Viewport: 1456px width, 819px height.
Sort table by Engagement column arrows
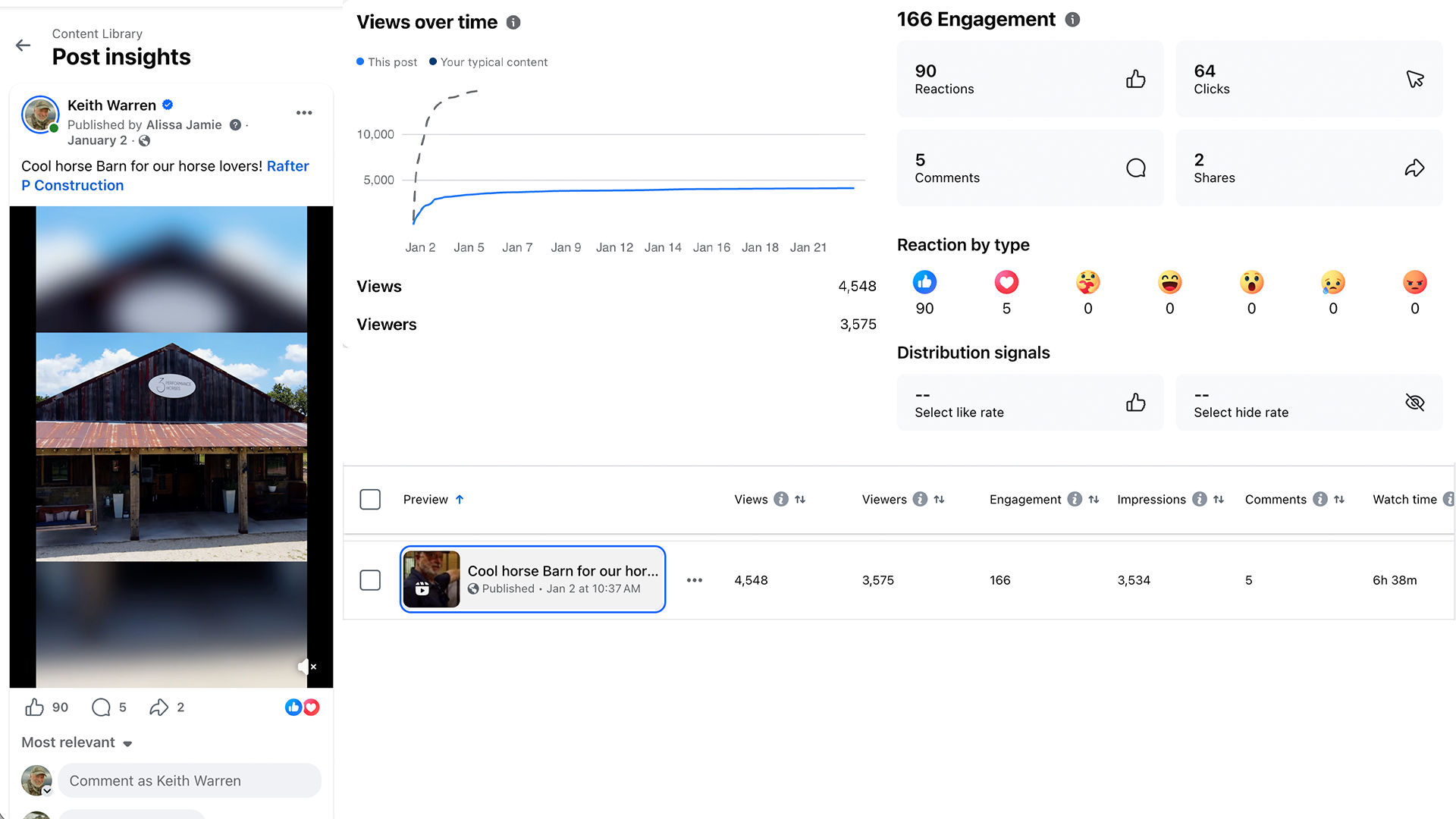1094,500
